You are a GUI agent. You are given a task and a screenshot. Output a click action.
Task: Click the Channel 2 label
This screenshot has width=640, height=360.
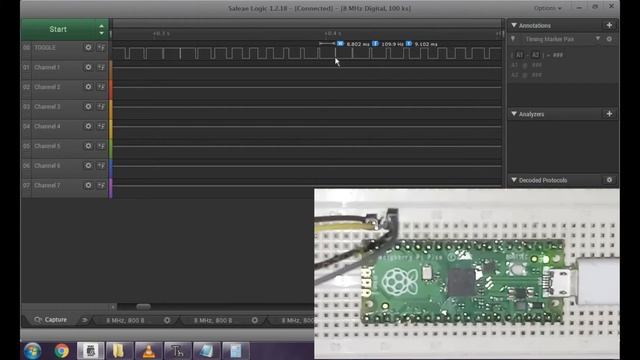tap(47, 87)
